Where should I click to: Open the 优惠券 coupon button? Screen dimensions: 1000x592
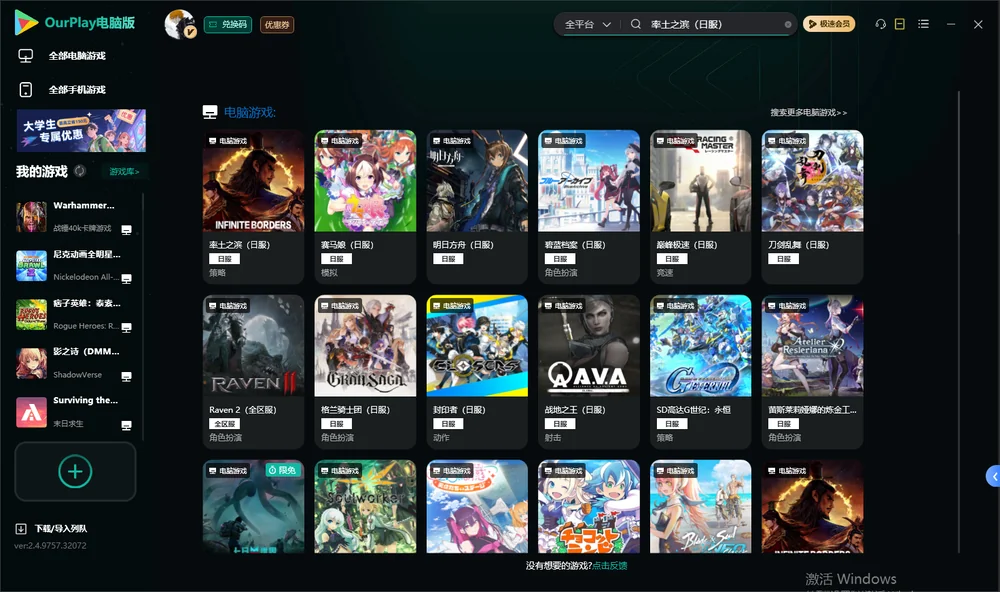[277, 24]
